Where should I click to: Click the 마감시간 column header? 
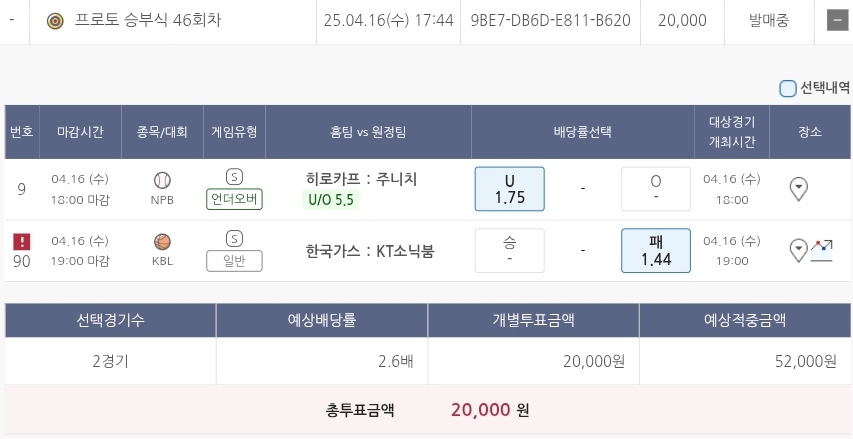click(x=80, y=132)
